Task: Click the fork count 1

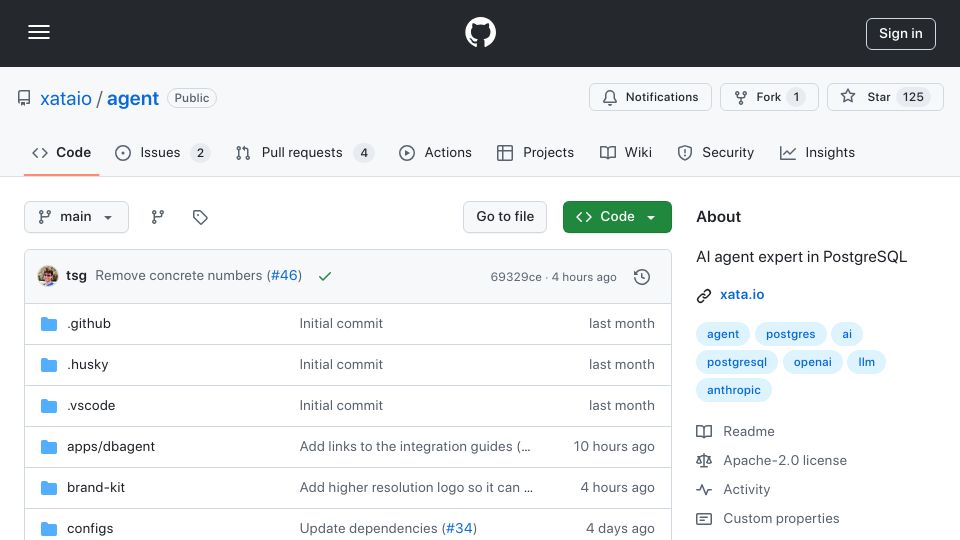Action: tap(796, 97)
